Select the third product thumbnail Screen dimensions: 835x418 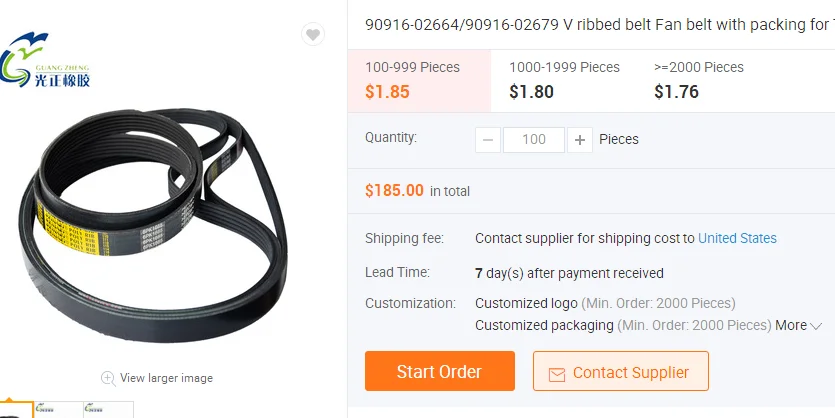click(x=108, y=411)
